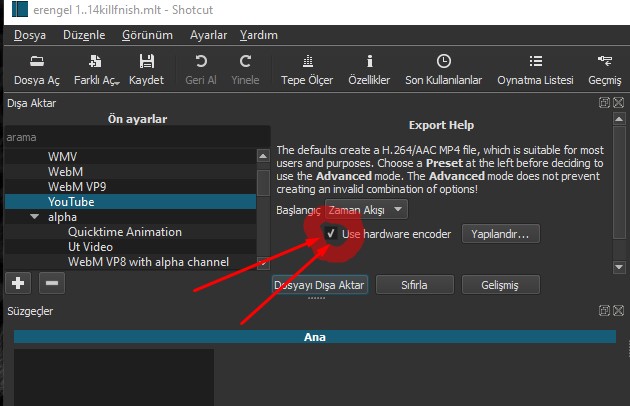This screenshot has width=630, height=406.
Task: Select WebM VP8 with alpha channel preset
Action: coord(130,262)
